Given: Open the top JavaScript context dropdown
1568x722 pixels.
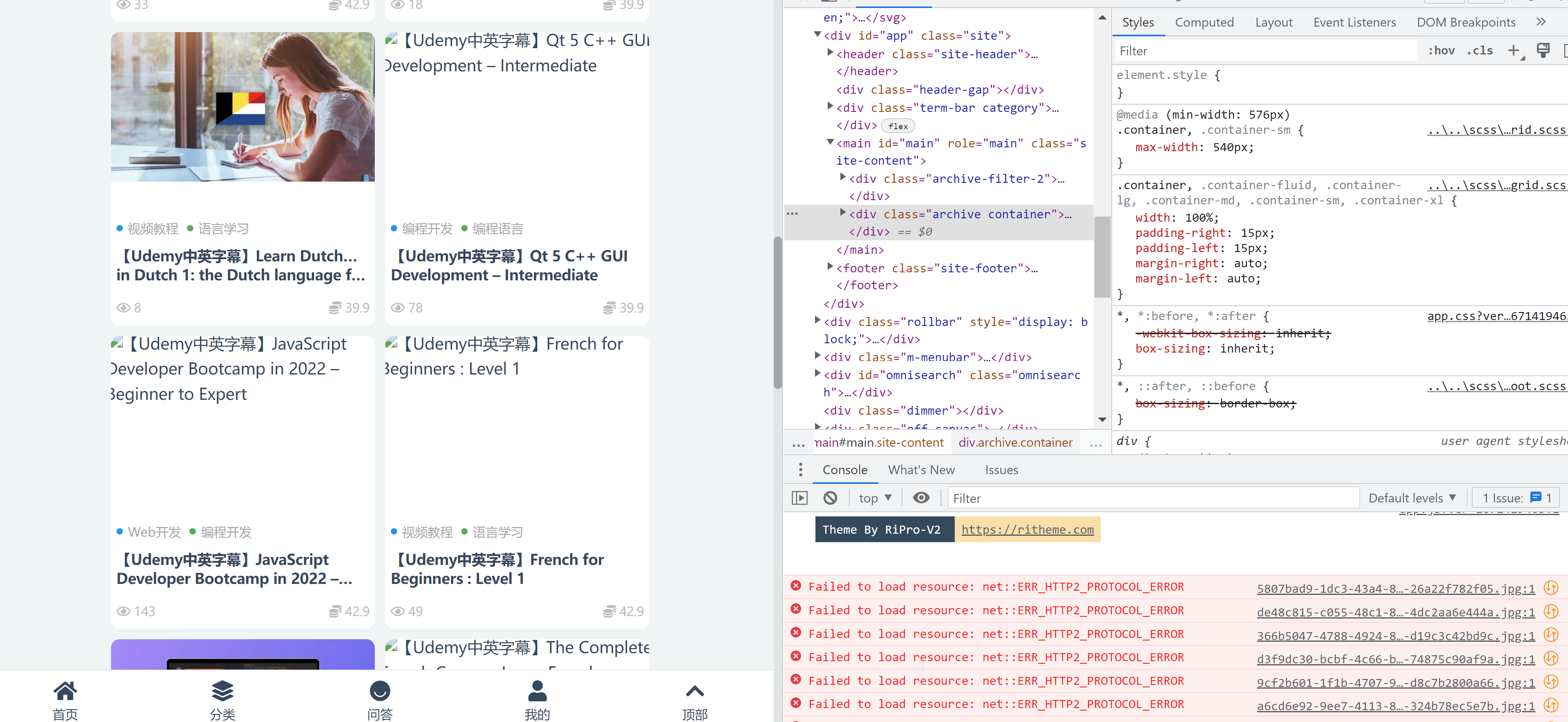Looking at the screenshot, I should click(x=875, y=498).
